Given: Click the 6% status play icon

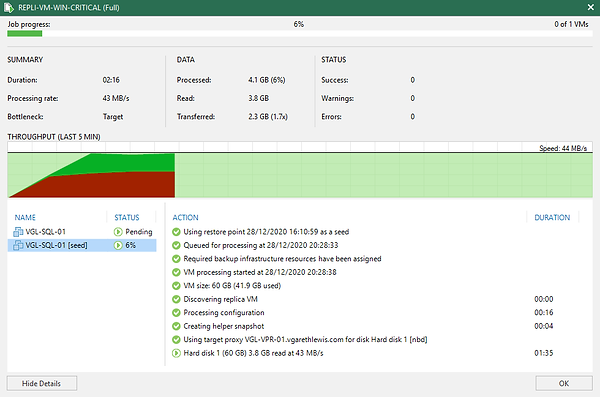Looking at the screenshot, I should coord(118,245).
